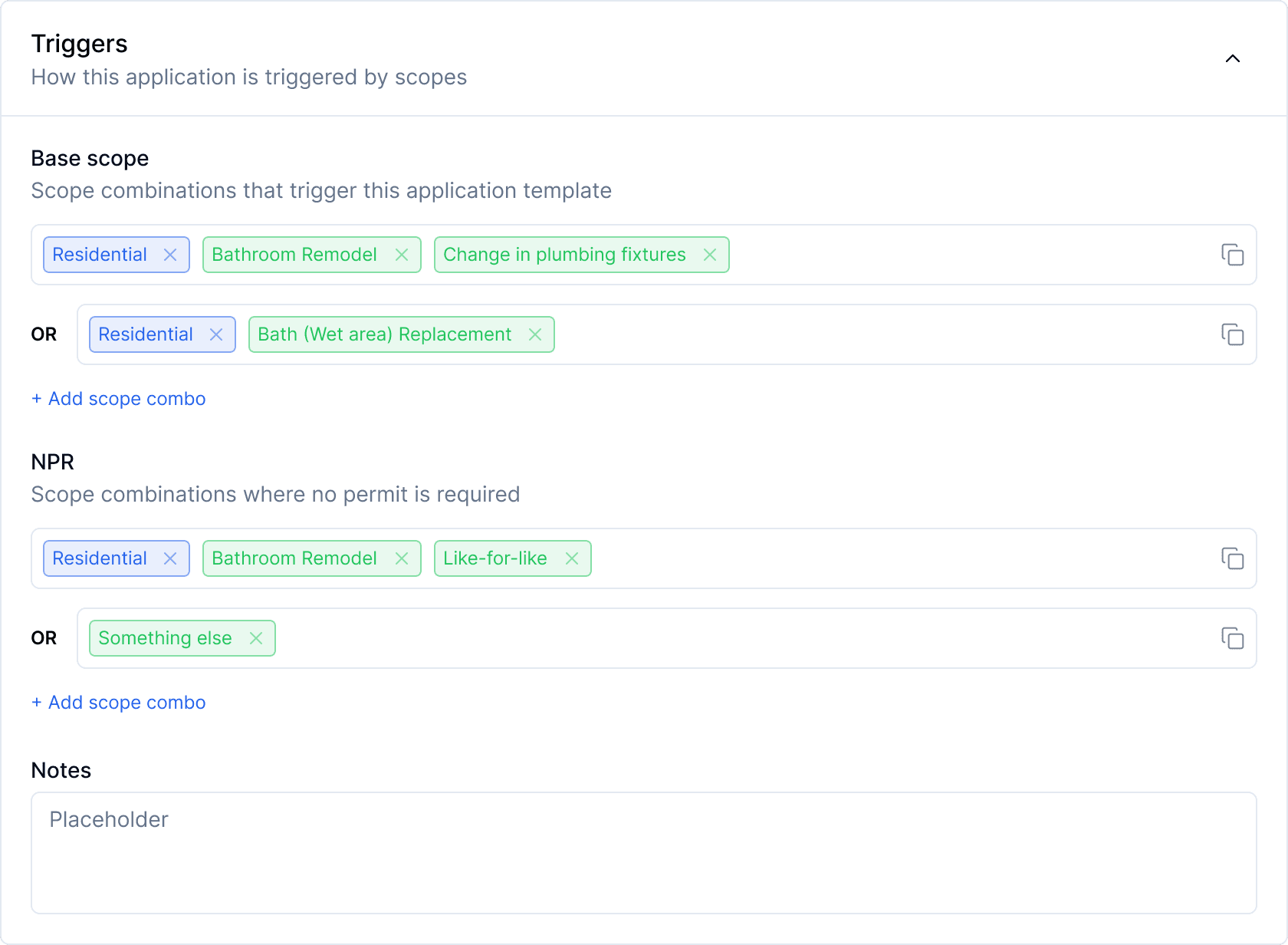Copy the Like-for-like NPR combo

coord(1232,558)
